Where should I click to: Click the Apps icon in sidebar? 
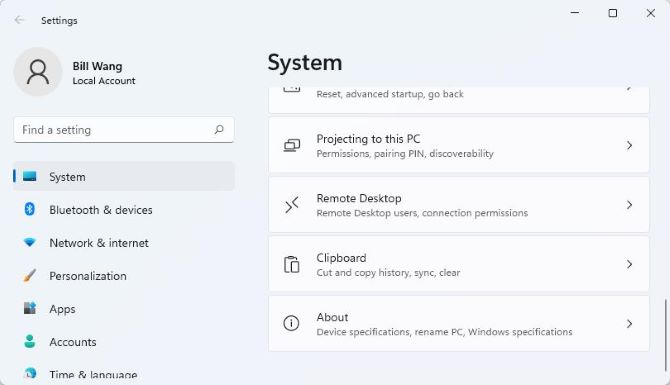click(x=29, y=308)
